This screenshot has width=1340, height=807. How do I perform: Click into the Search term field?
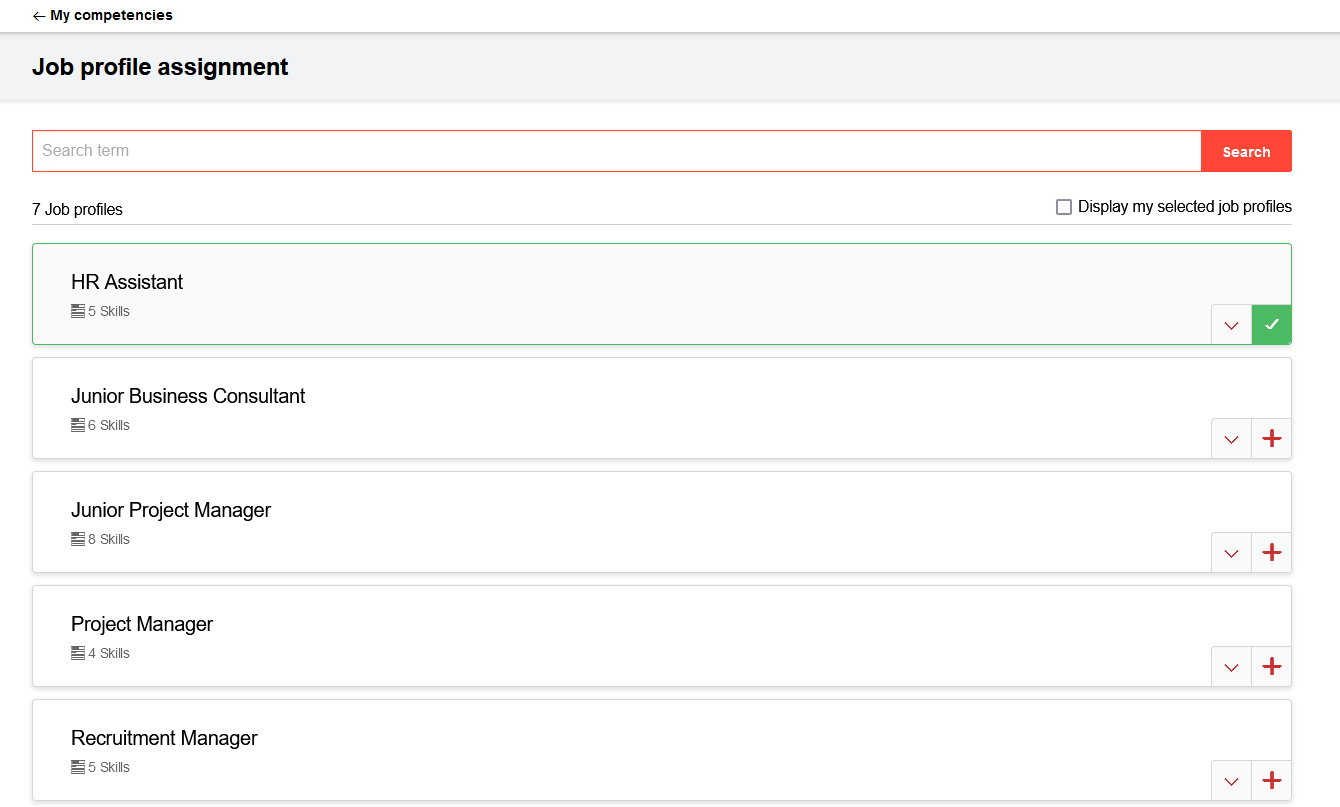tap(616, 151)
